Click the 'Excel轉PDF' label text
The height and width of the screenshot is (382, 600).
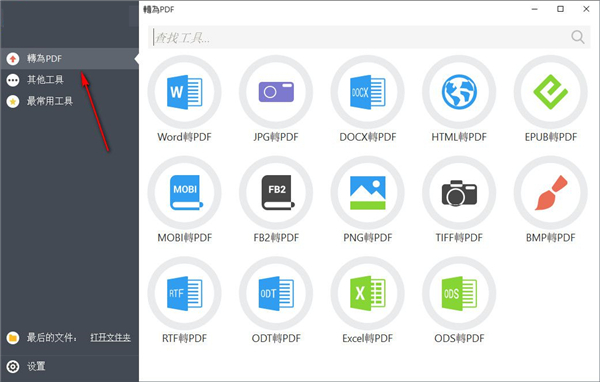tap(367, 338)
